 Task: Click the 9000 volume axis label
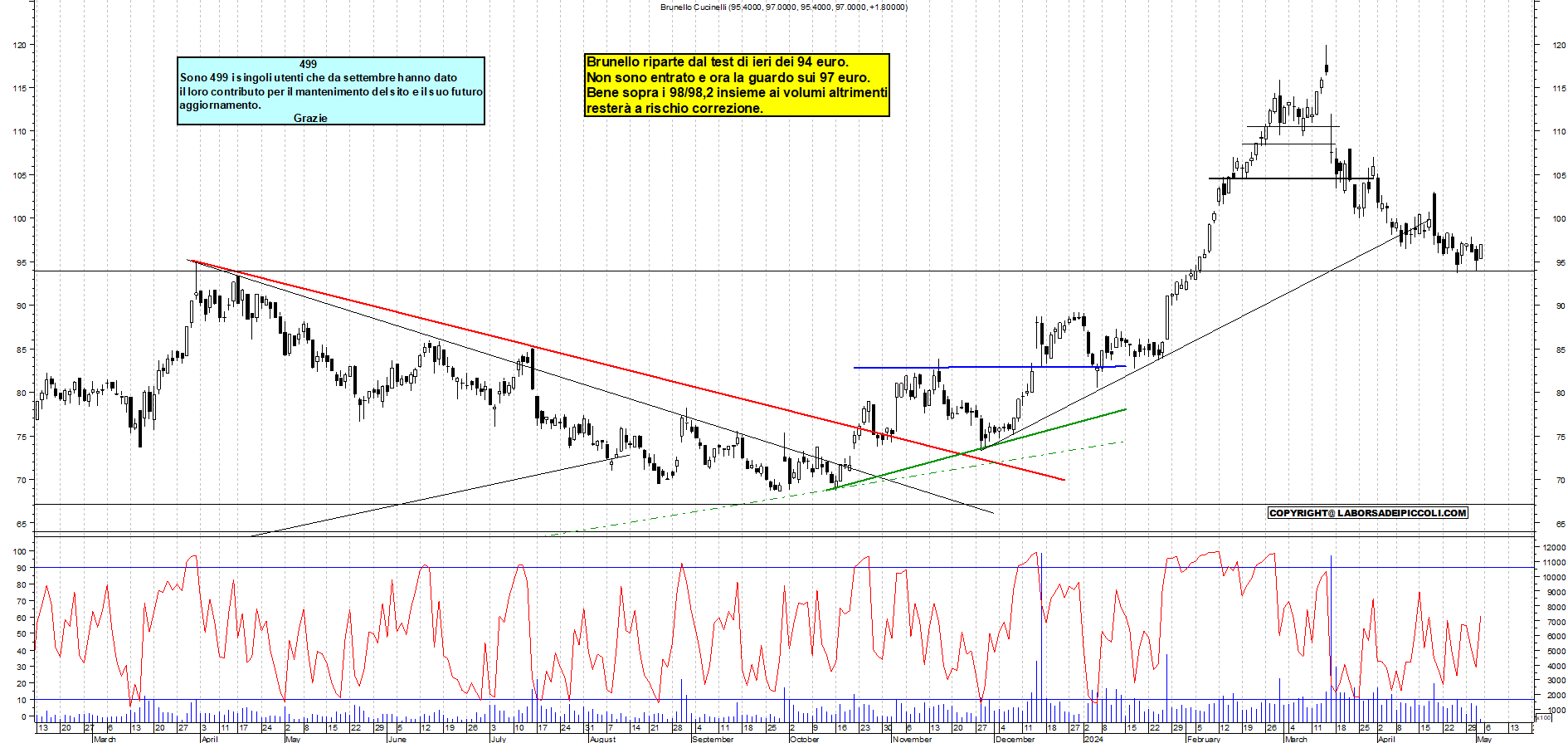click(1556, 593)
